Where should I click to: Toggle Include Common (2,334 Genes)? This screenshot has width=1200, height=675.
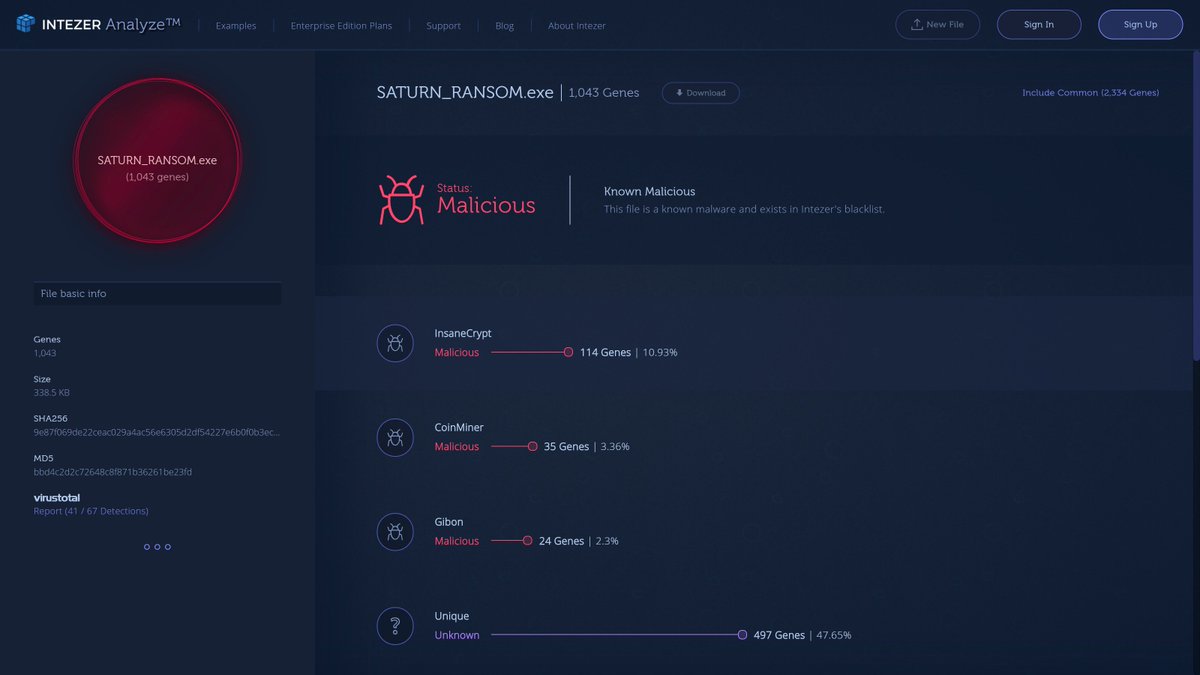click(x=1090, y=93)
